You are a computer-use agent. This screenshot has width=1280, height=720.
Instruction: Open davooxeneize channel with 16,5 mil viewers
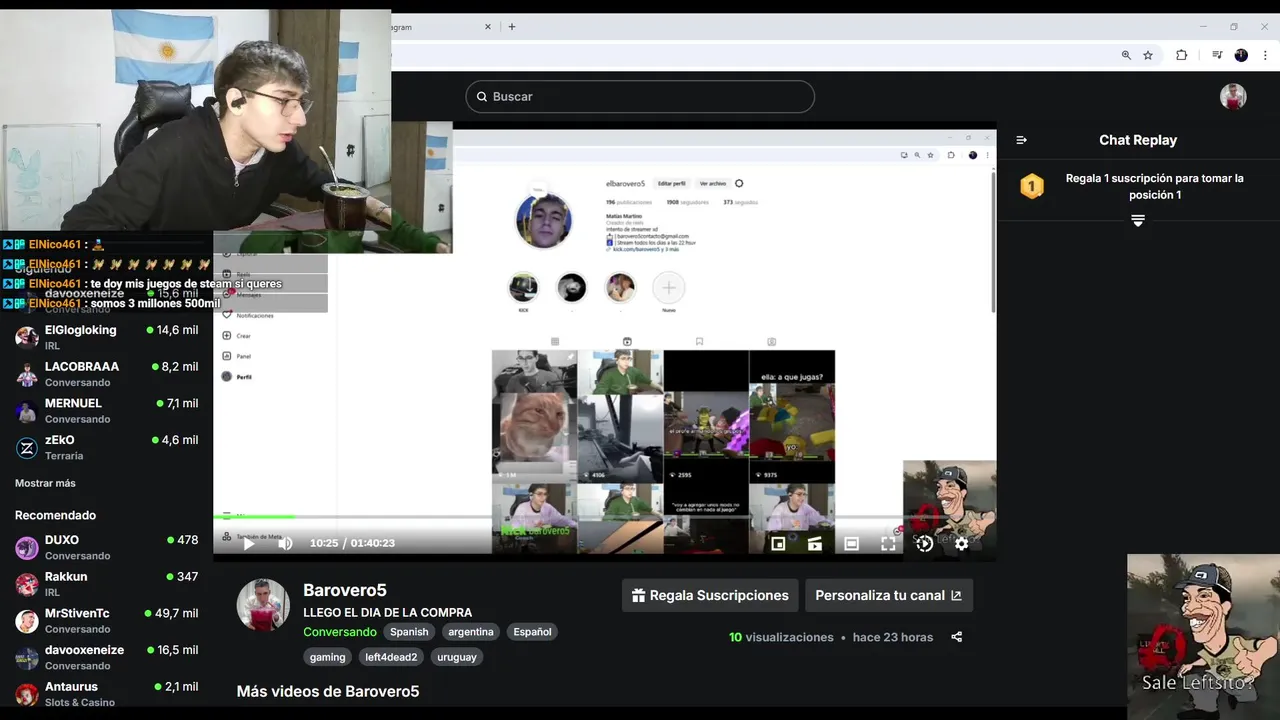click(x=107, y=657)
